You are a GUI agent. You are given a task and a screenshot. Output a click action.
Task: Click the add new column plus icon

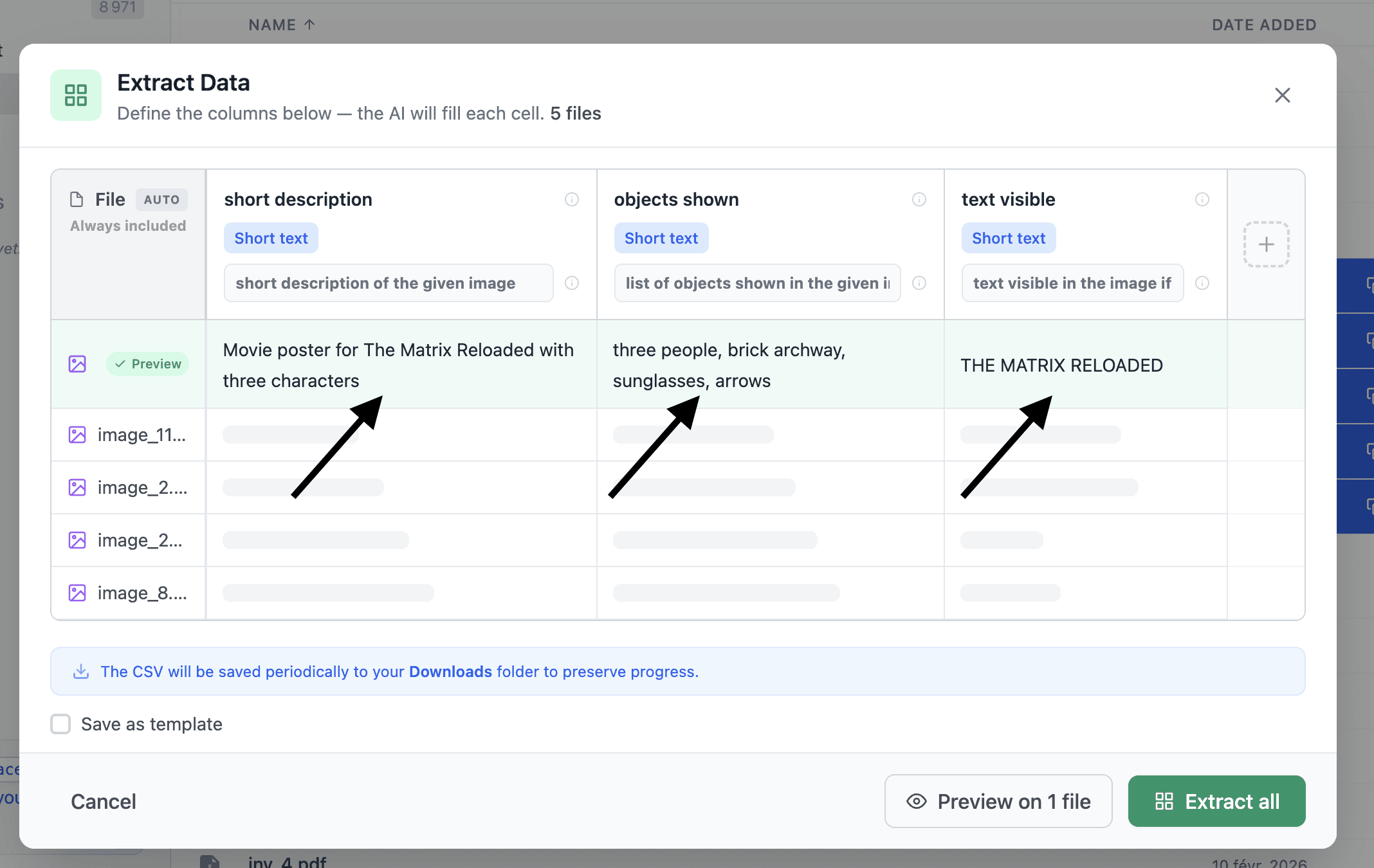click(x=1266, y=244)
